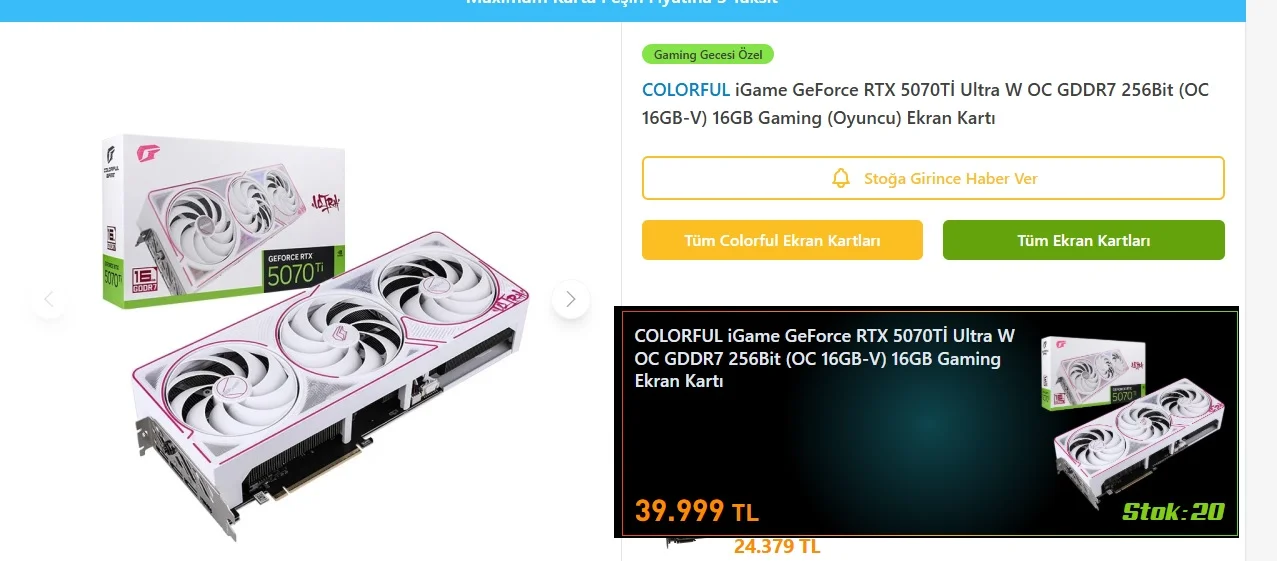
Task: Click the COLORFUL brand link in title
Action: [686, 90]
